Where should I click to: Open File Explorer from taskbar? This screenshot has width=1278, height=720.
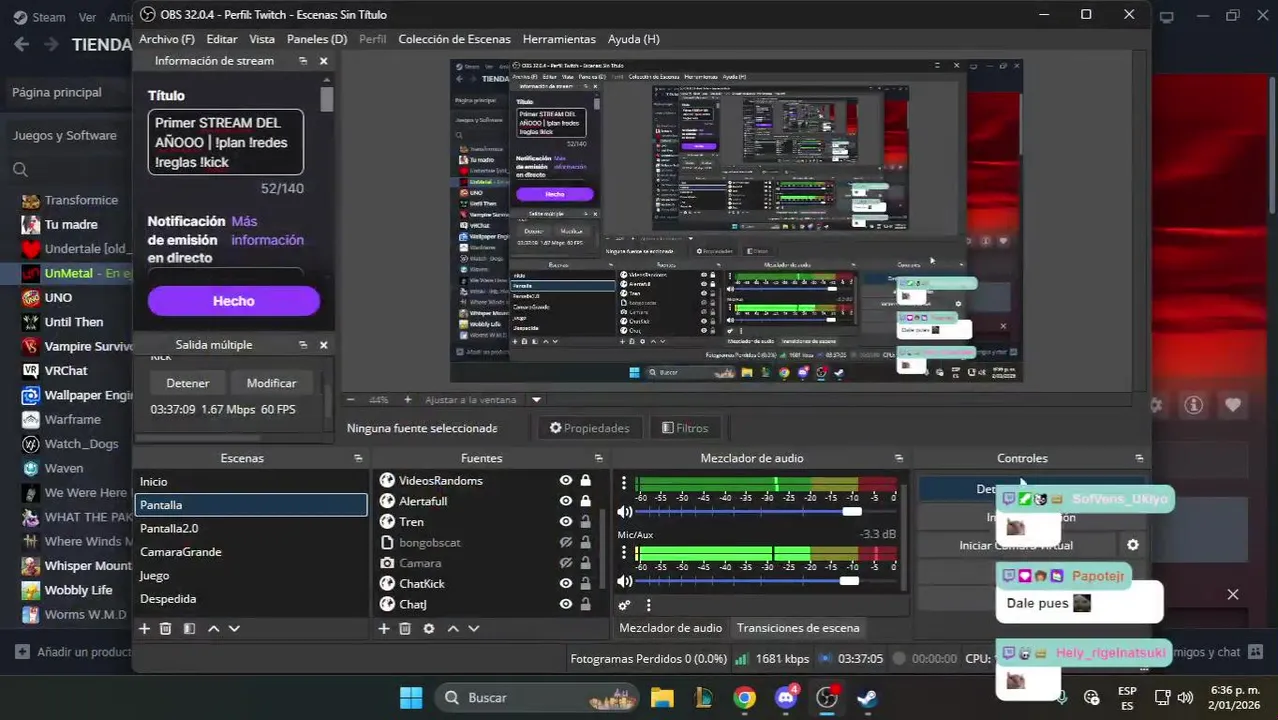pyautogui.click(x=662, y=698)
